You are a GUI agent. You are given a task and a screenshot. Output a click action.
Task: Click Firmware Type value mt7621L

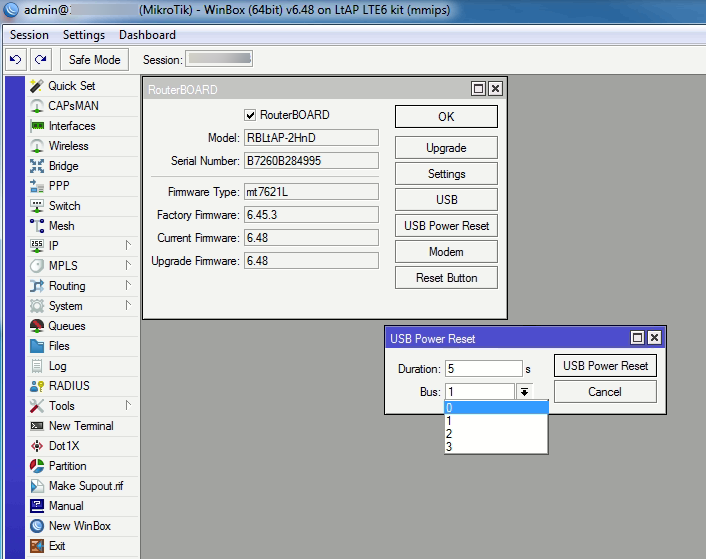coord(311,192)
